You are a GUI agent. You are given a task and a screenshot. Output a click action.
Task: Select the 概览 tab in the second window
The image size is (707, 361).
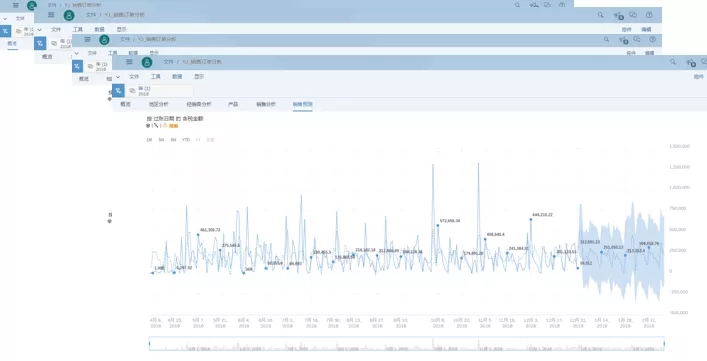47,57
